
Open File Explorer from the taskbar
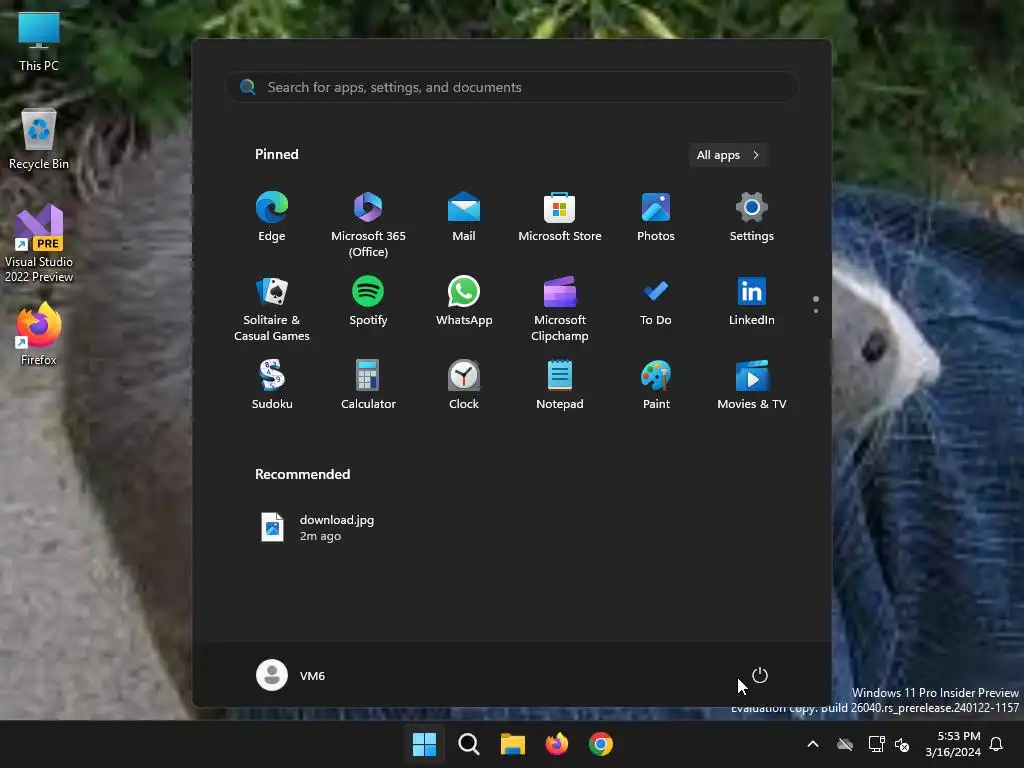513,744
